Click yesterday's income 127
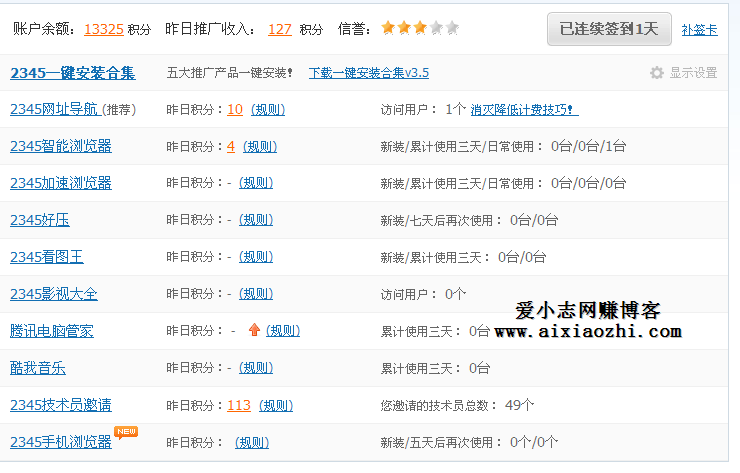The height and width of the screenshot is (473, 740). [x=280, y=29]
